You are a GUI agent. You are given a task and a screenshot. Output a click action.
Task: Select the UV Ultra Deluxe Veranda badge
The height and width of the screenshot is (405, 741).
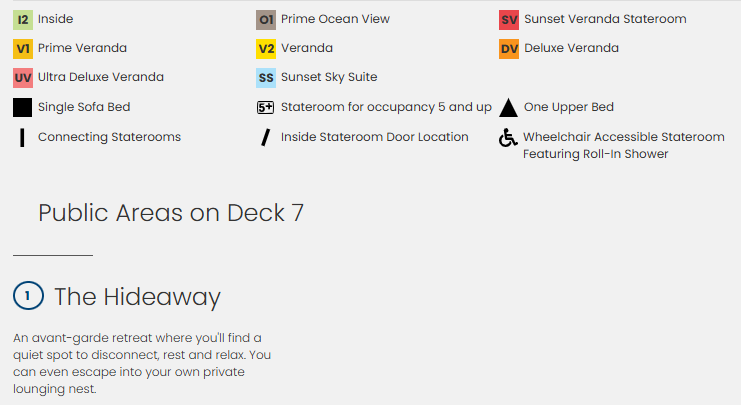[23, 77]
